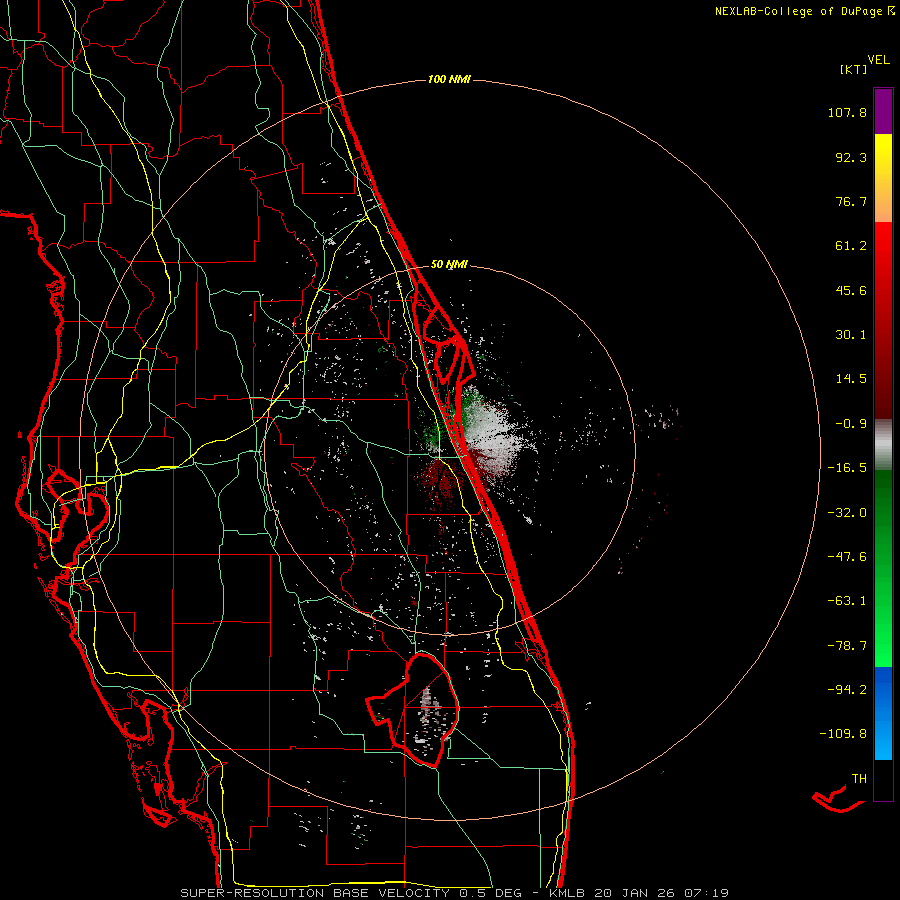Click the 50 NMI range ring label

pyautogui.click(x=449, y=264)
